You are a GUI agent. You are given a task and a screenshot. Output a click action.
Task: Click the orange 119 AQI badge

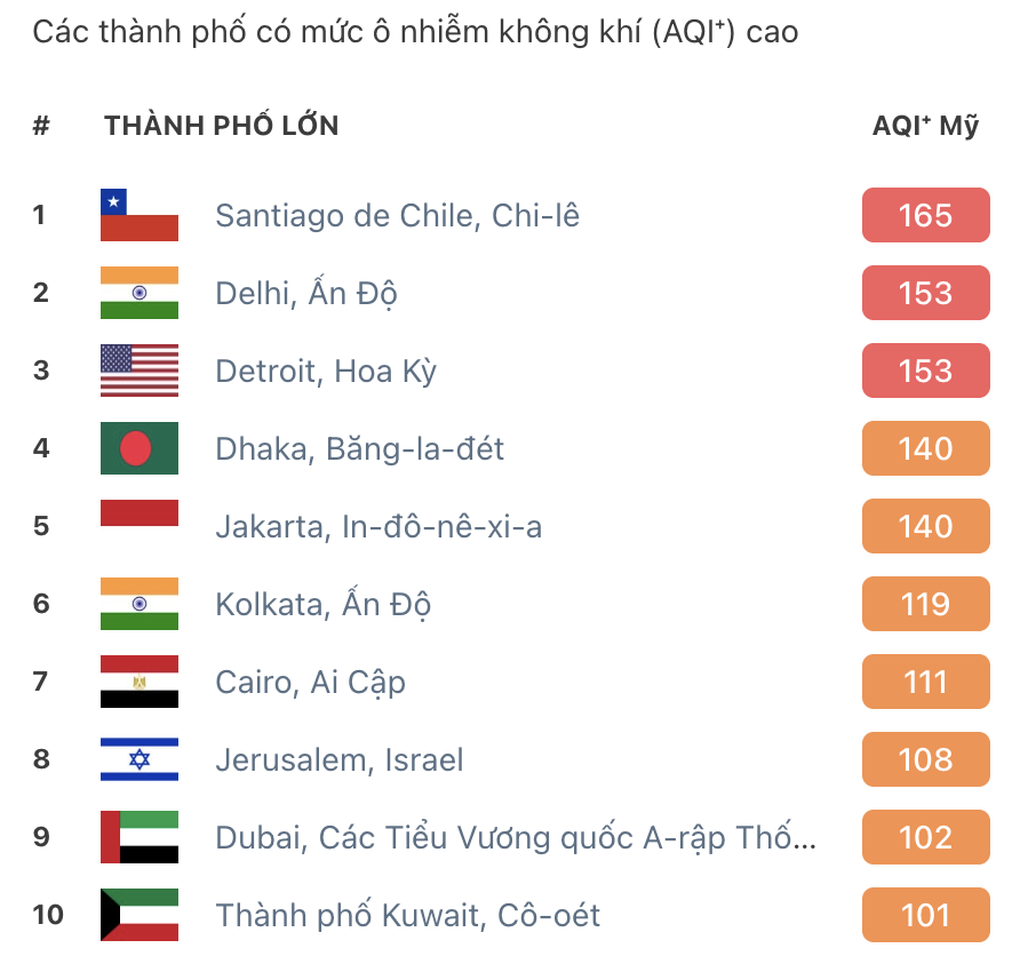926,604
